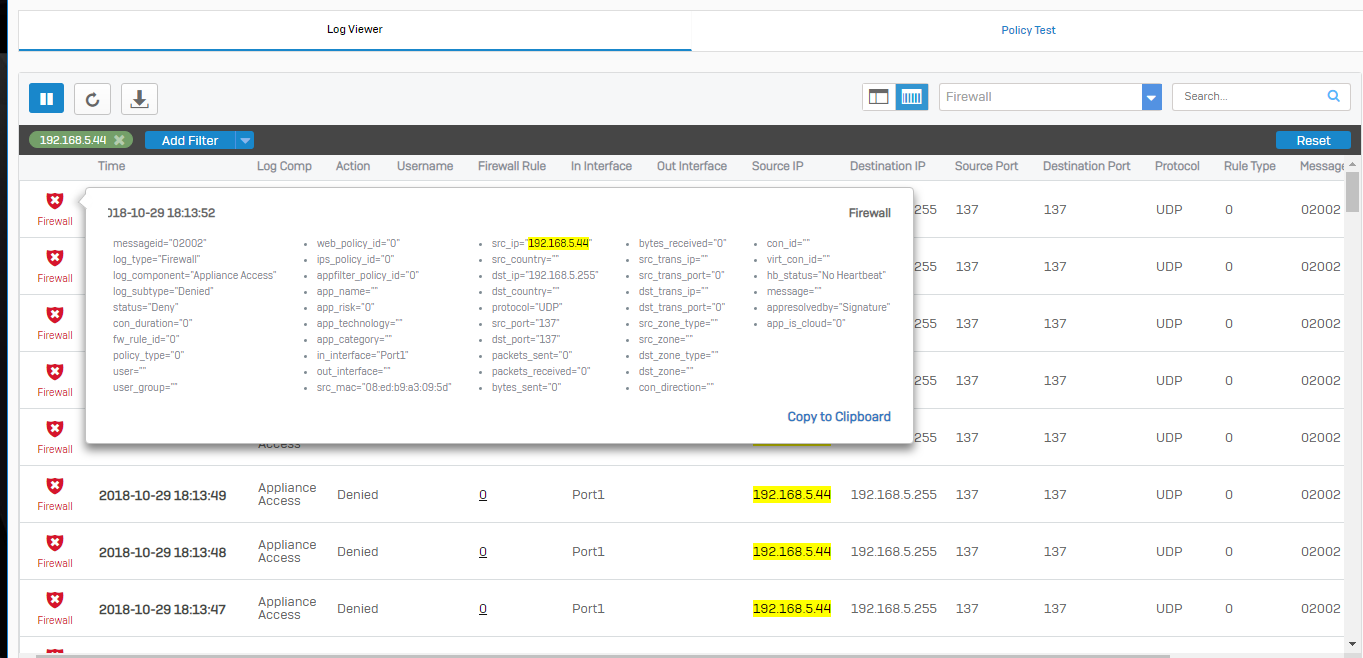
Task: Pause the live log updates
Action: tap(46, 98)
